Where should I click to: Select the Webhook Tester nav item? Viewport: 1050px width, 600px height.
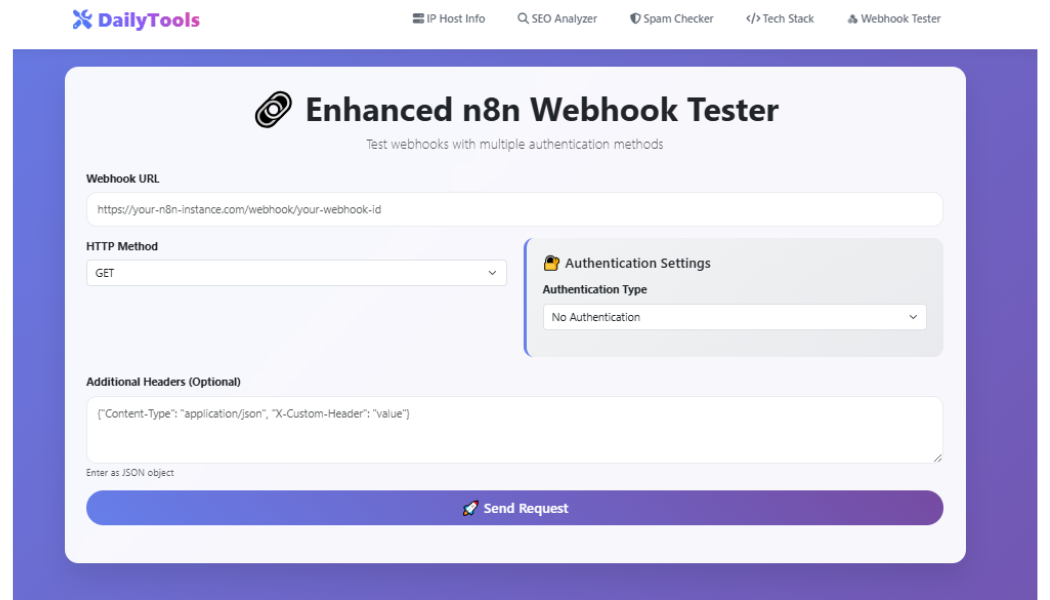point(894,19)
